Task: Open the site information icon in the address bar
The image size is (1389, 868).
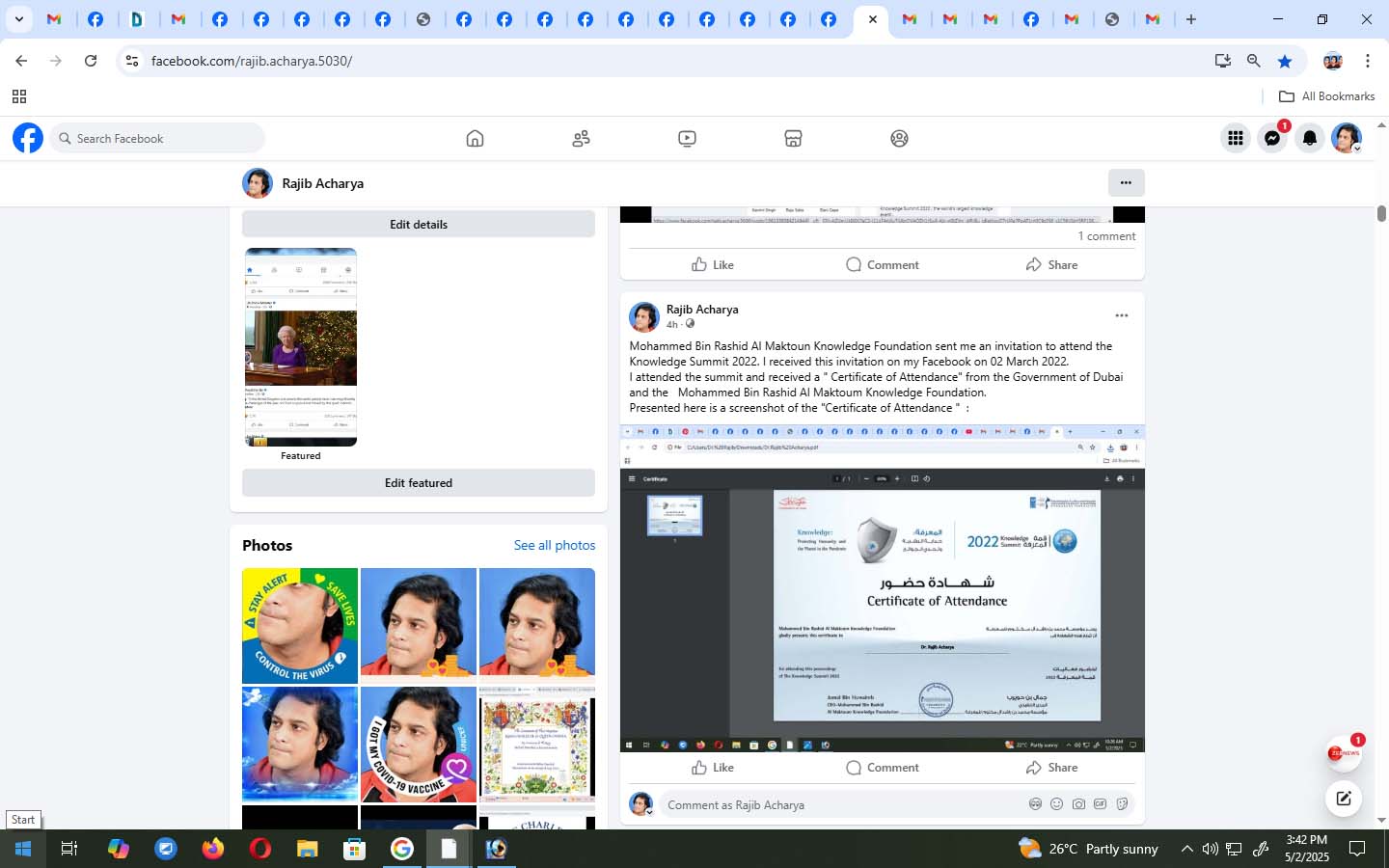Action: tap(132, 61)
